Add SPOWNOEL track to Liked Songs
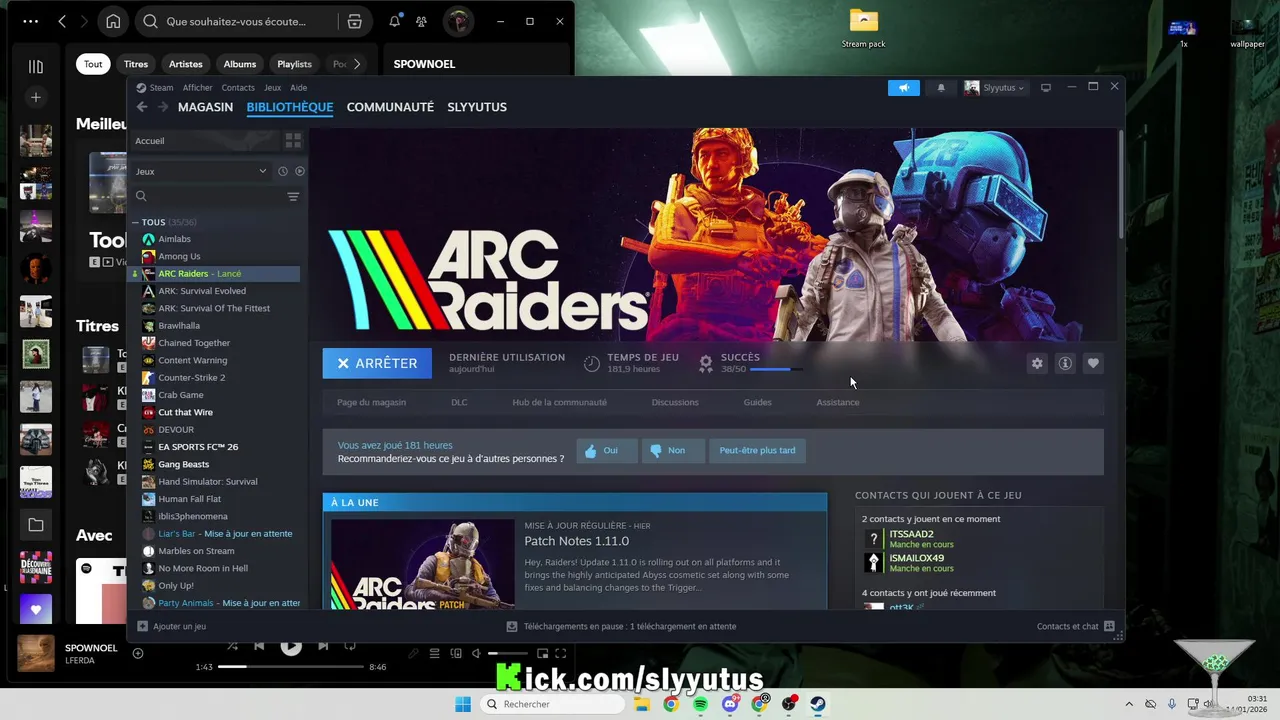Image resolution: width=1280 pixels, height=720 pixels. [x=138, y=654]
